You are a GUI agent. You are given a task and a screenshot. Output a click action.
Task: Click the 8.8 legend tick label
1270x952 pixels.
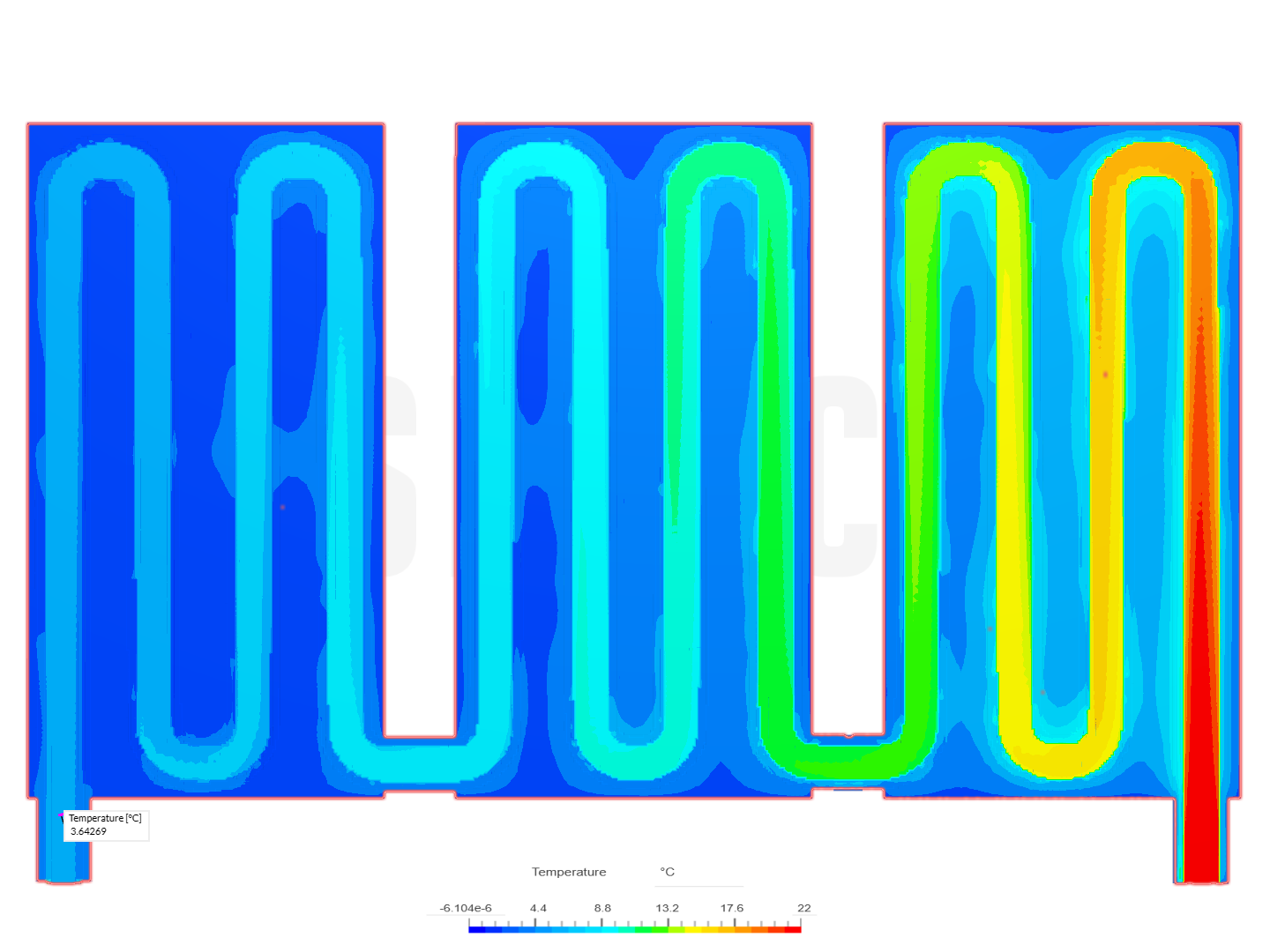(x=602, y=908)
